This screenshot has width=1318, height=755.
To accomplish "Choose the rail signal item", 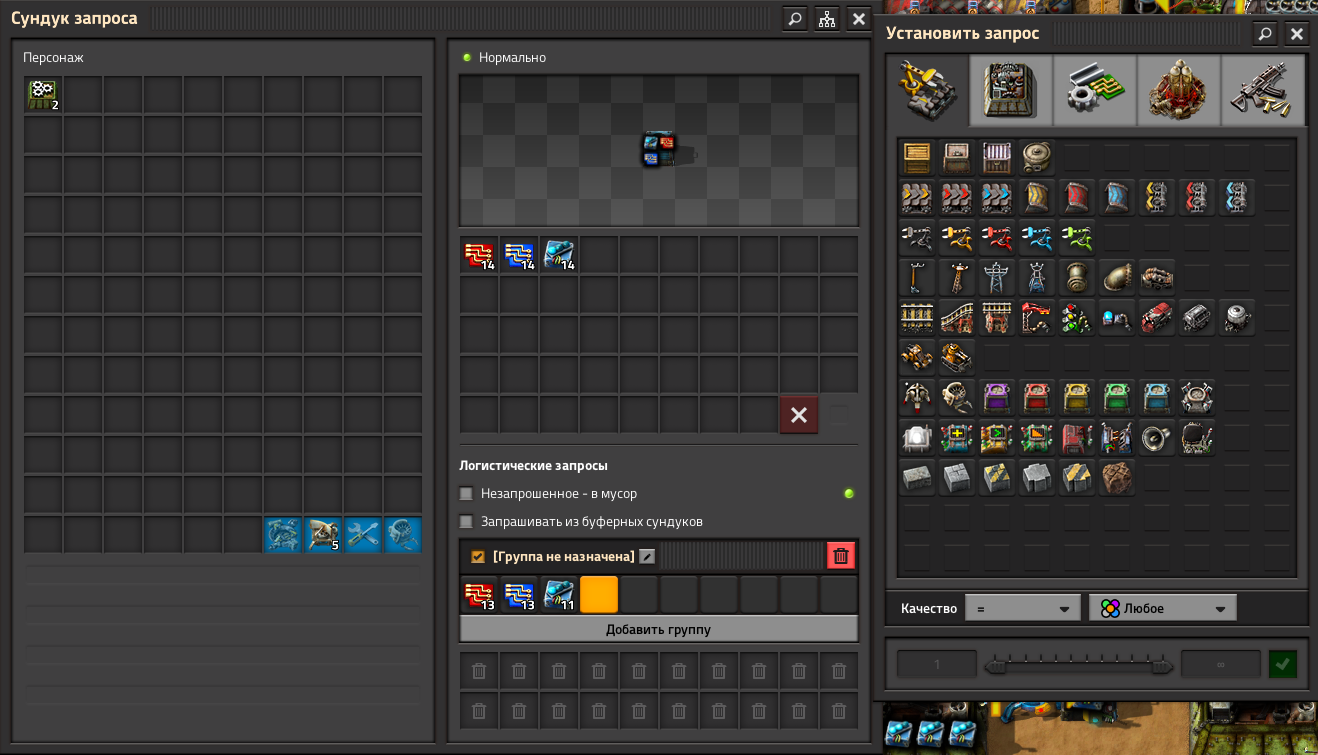I will click(1076, 317).
